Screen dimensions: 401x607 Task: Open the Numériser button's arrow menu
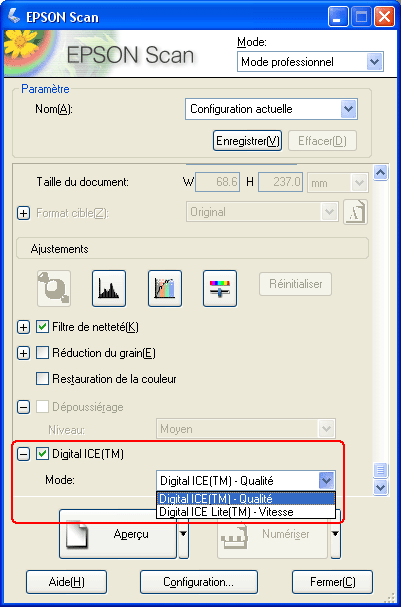point(336,534)
